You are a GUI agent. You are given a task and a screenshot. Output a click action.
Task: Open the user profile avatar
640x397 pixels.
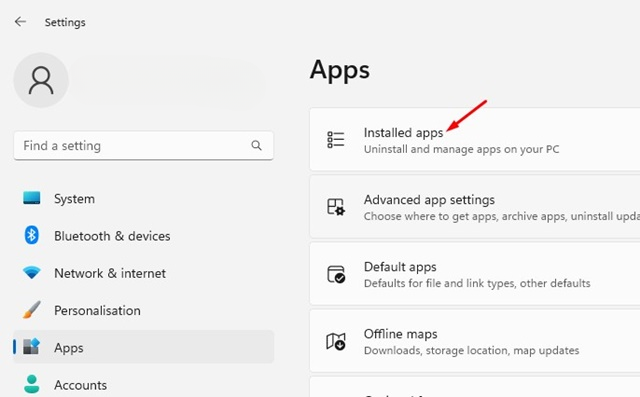[x=41, y=80]
